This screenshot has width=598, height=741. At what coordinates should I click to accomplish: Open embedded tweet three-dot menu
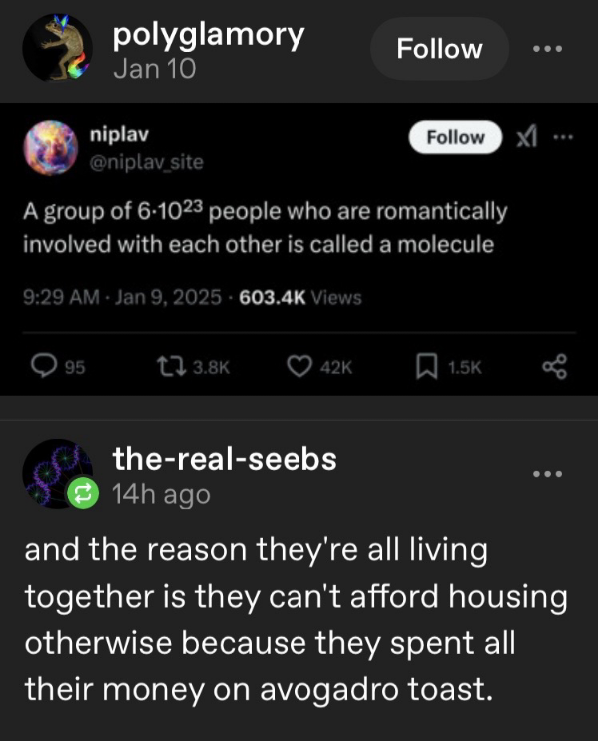click(x=563, y=137)
